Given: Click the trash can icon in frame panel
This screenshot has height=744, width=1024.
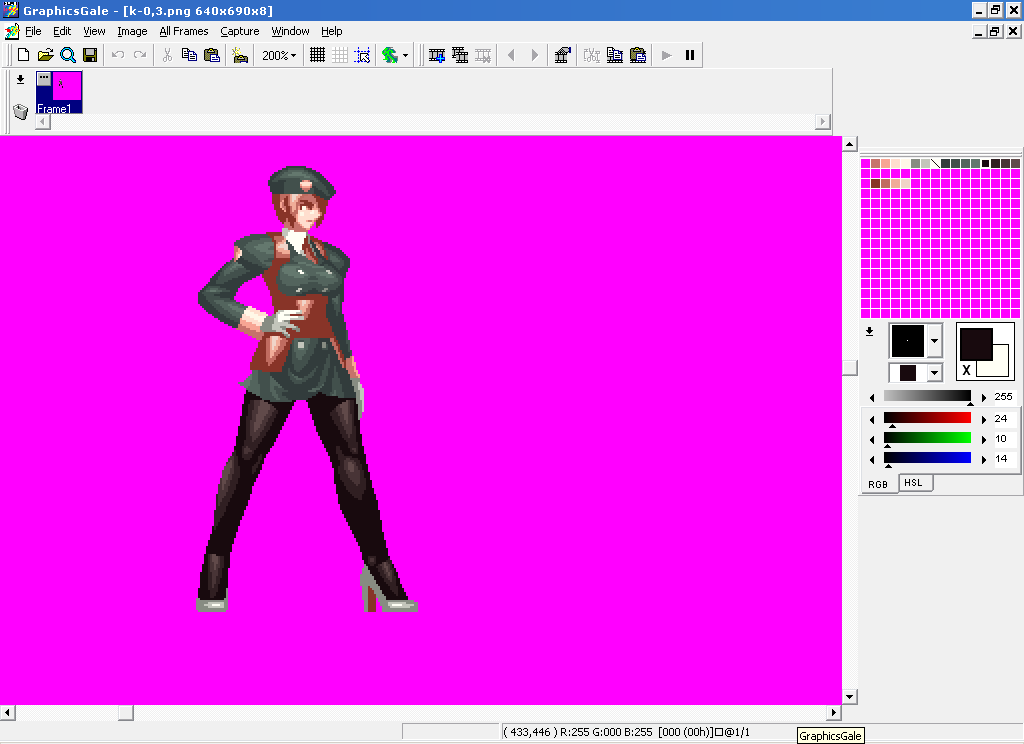Looking at the screenshot, I should point(20,111).
